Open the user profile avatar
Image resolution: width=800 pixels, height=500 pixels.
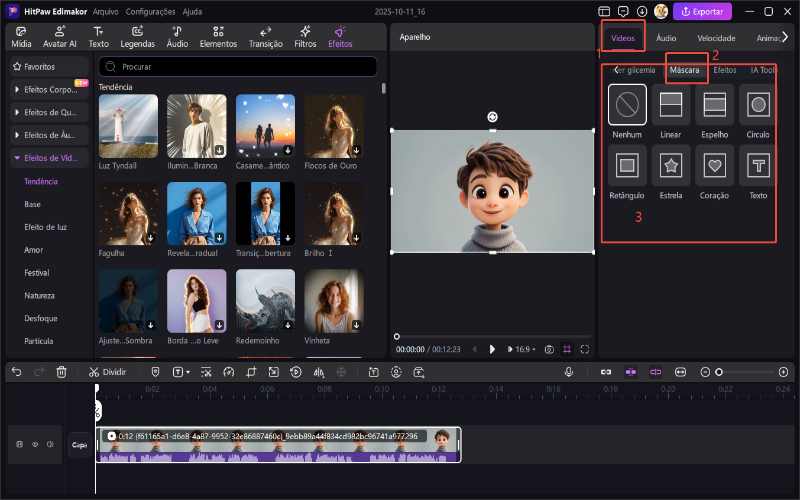coord(661,11)
